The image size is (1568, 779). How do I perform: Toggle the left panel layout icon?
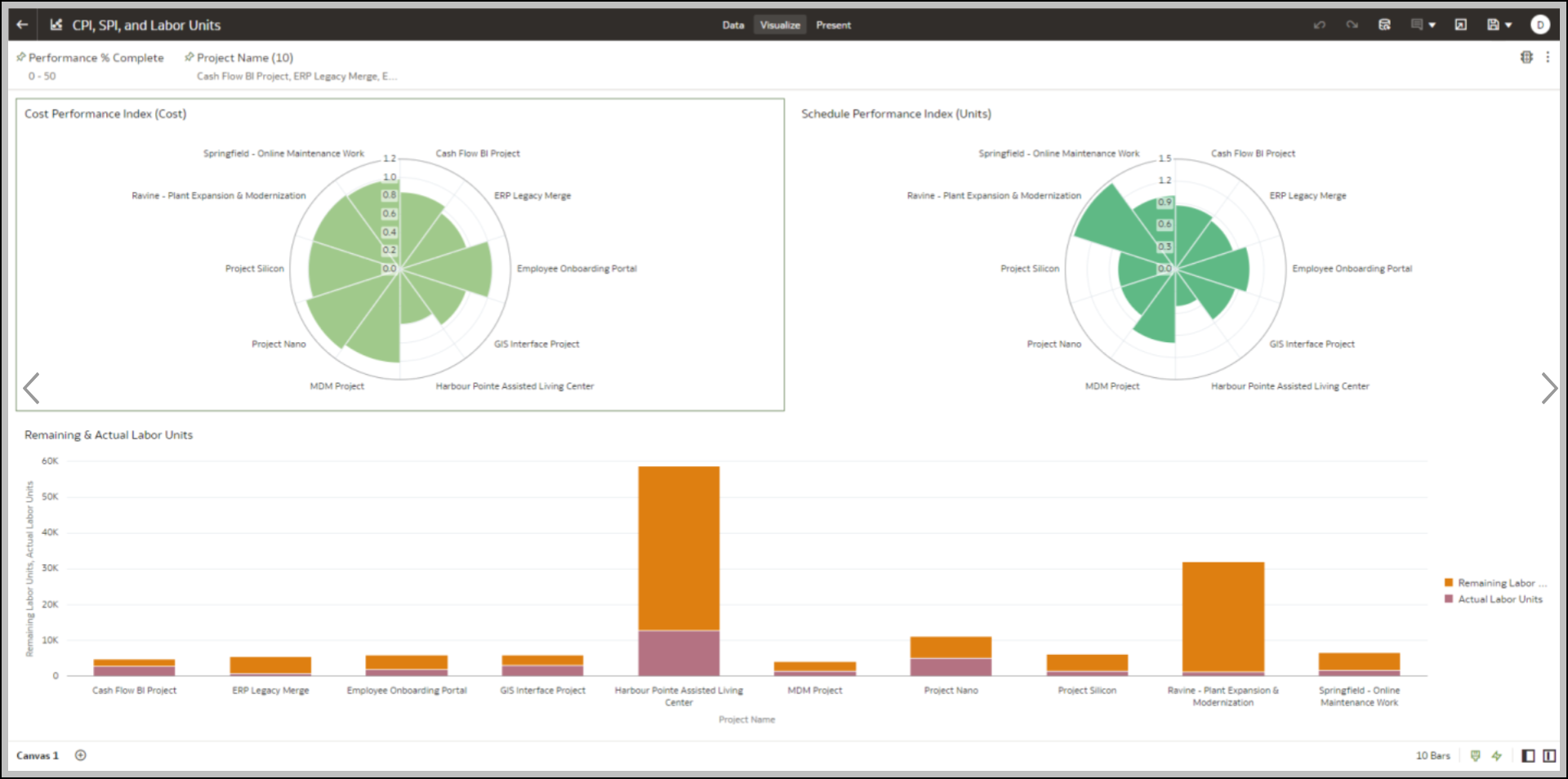coord(1528,755)
